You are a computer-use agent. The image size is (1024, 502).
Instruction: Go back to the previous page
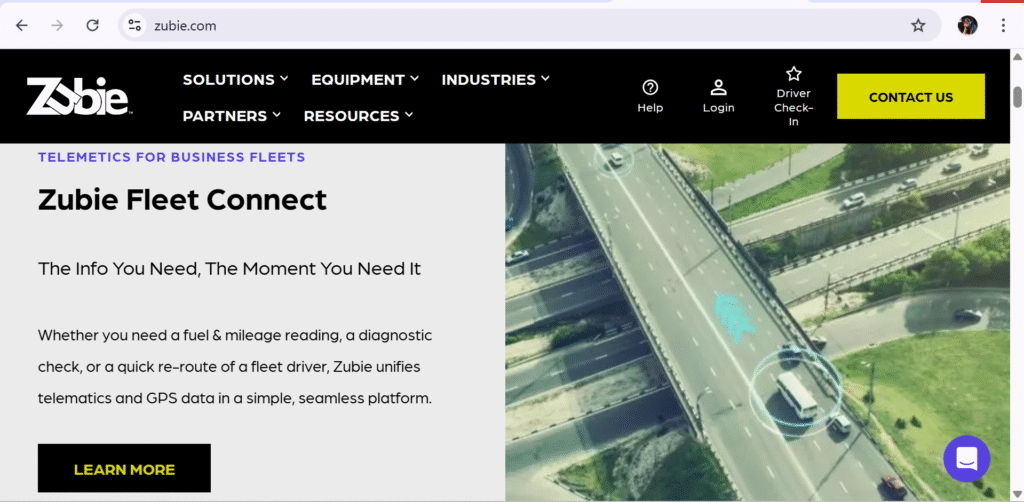pos(22,25)
